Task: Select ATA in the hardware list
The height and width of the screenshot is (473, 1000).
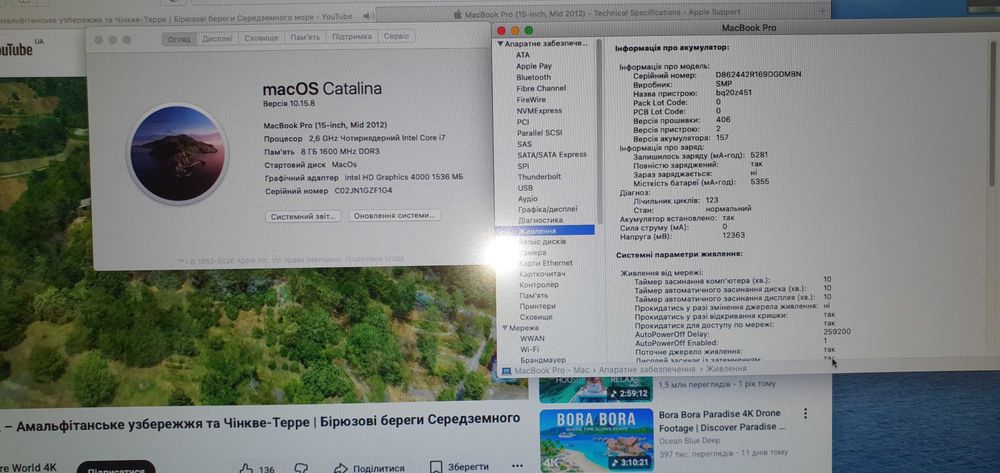Action: click(523, 55)
